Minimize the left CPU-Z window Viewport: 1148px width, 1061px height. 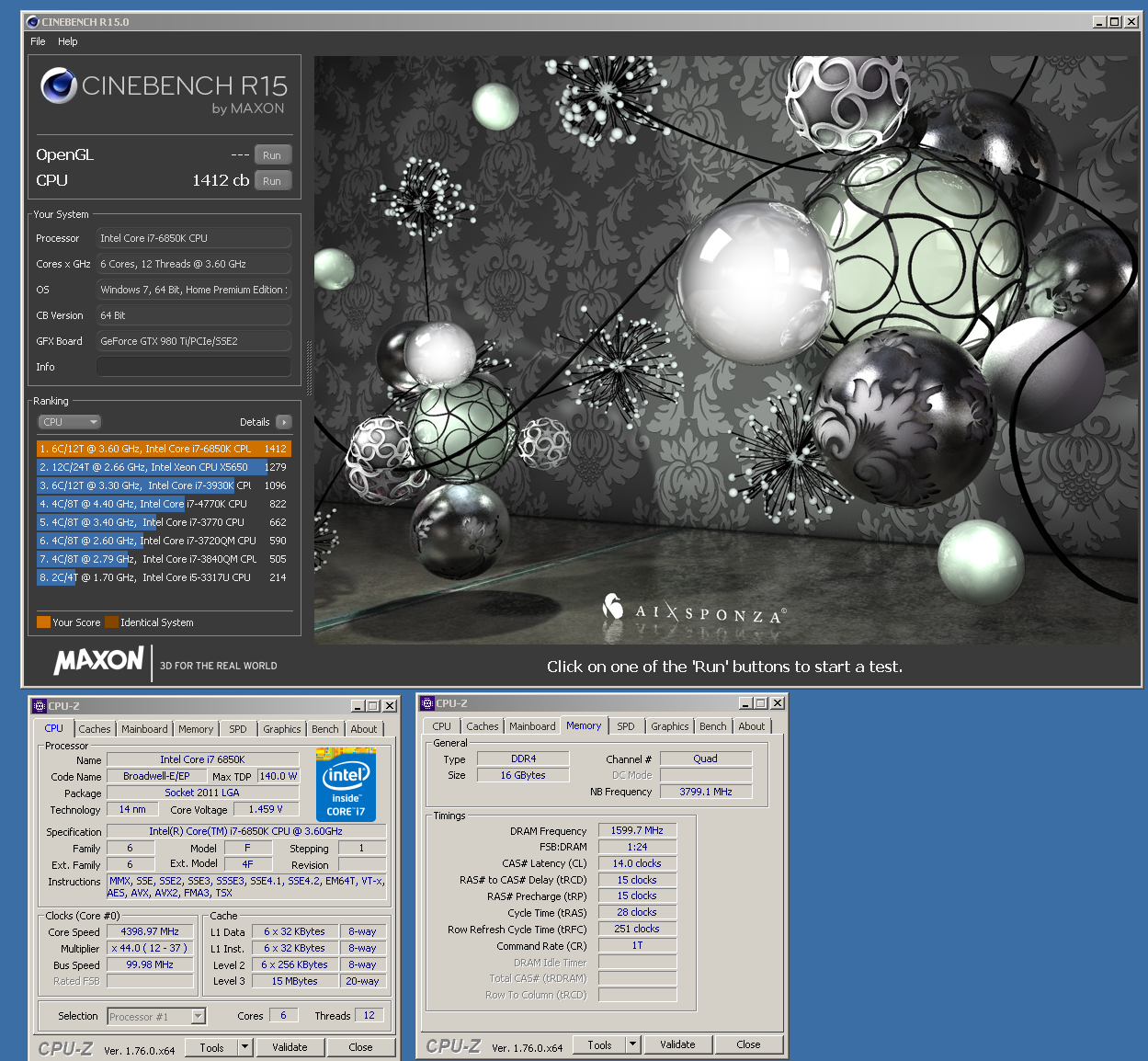(x=358, y=706)
